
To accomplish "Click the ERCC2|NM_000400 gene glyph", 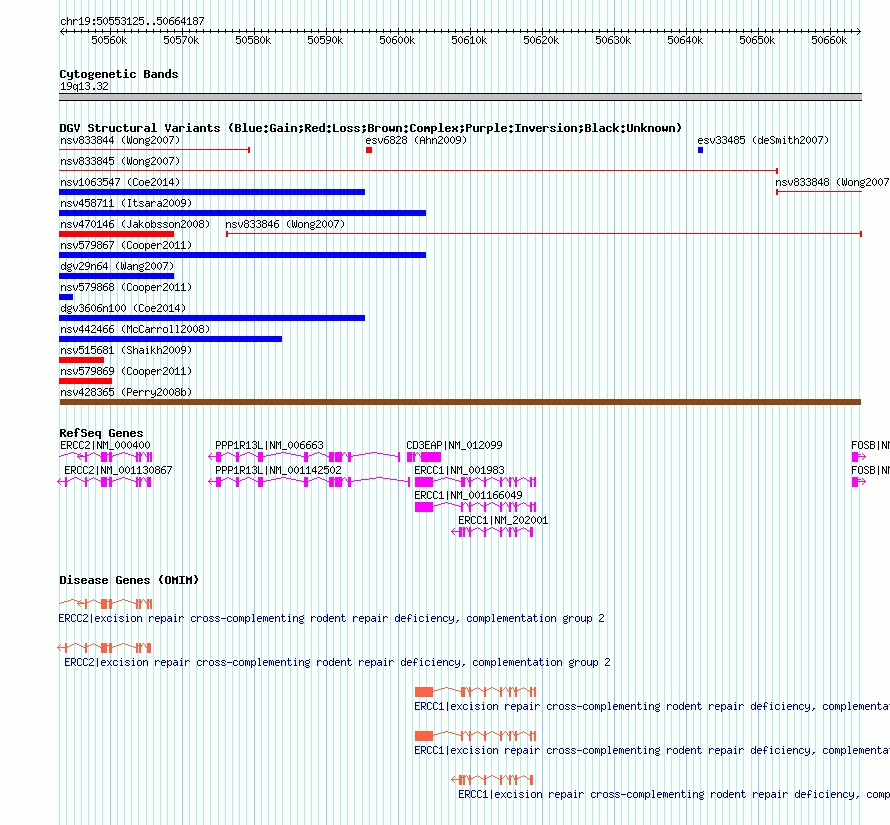I will [x=106, y=457].
